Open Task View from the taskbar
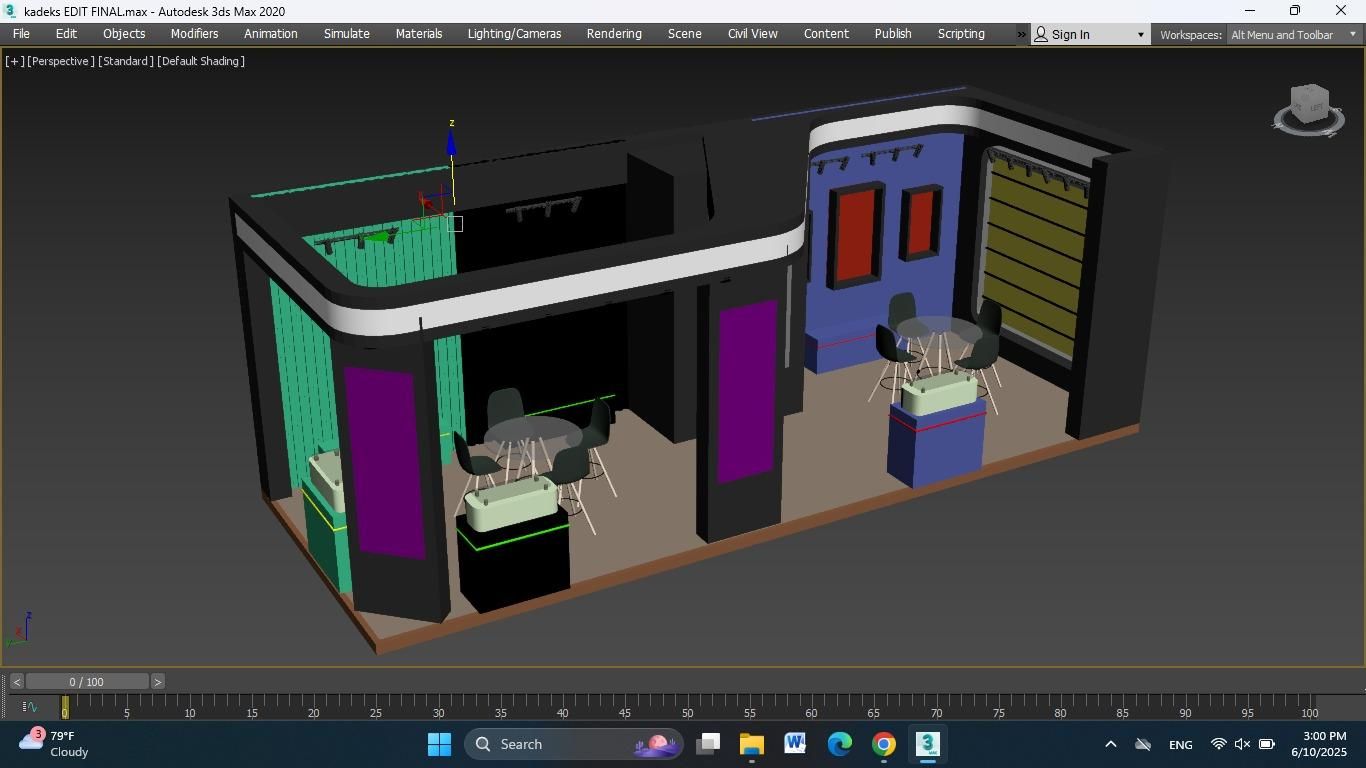Image resolution: width=1366 pixels, height=768 pixels. [709, 744]
